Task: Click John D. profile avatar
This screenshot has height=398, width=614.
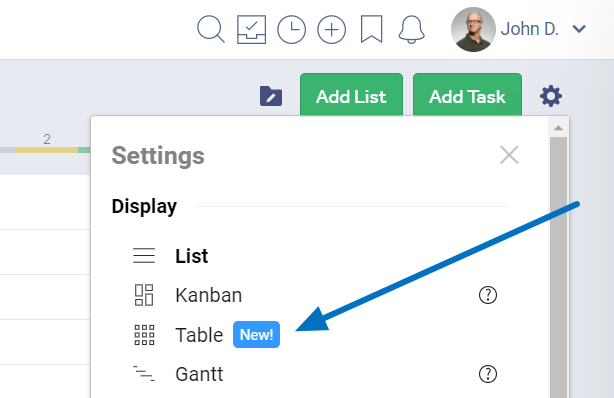Action: [x=473, y=29]
